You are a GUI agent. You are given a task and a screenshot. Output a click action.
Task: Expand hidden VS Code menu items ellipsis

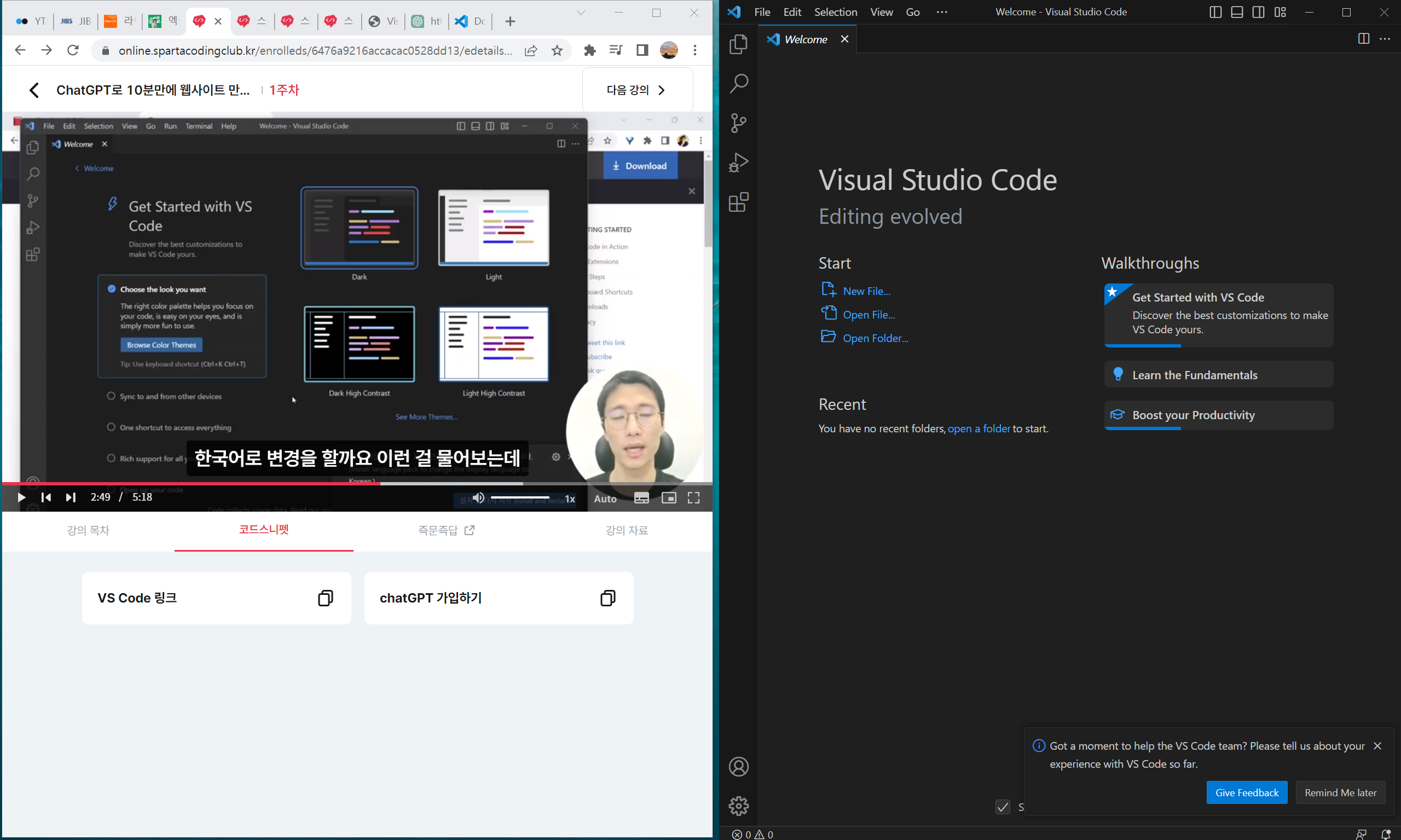tap(941, 12)
